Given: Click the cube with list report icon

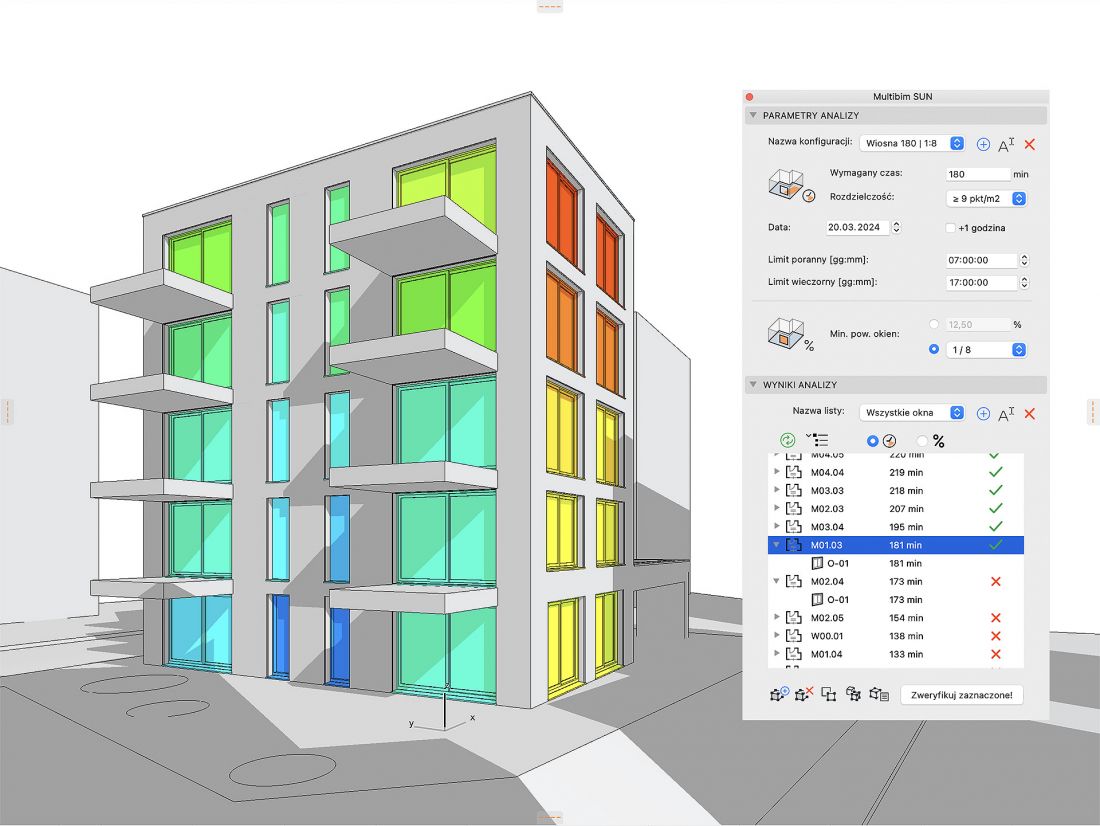Looking at the screenshot, I should click(879, 694).
